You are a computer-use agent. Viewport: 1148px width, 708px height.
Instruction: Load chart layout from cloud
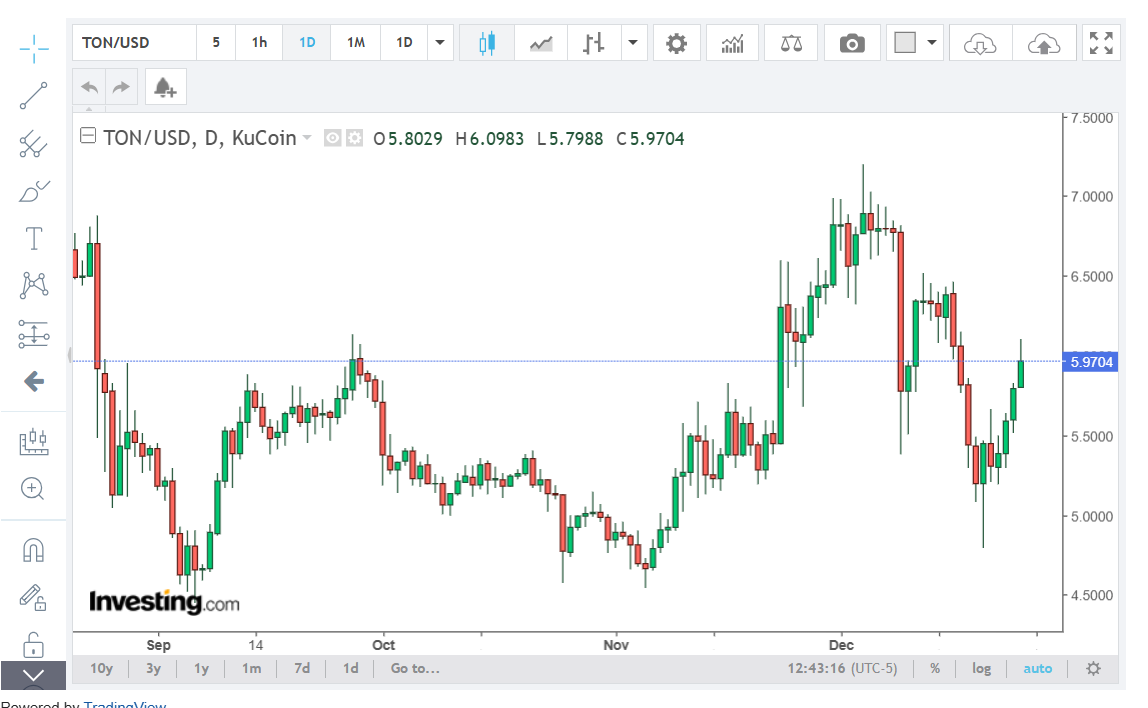tap(980, 43)
